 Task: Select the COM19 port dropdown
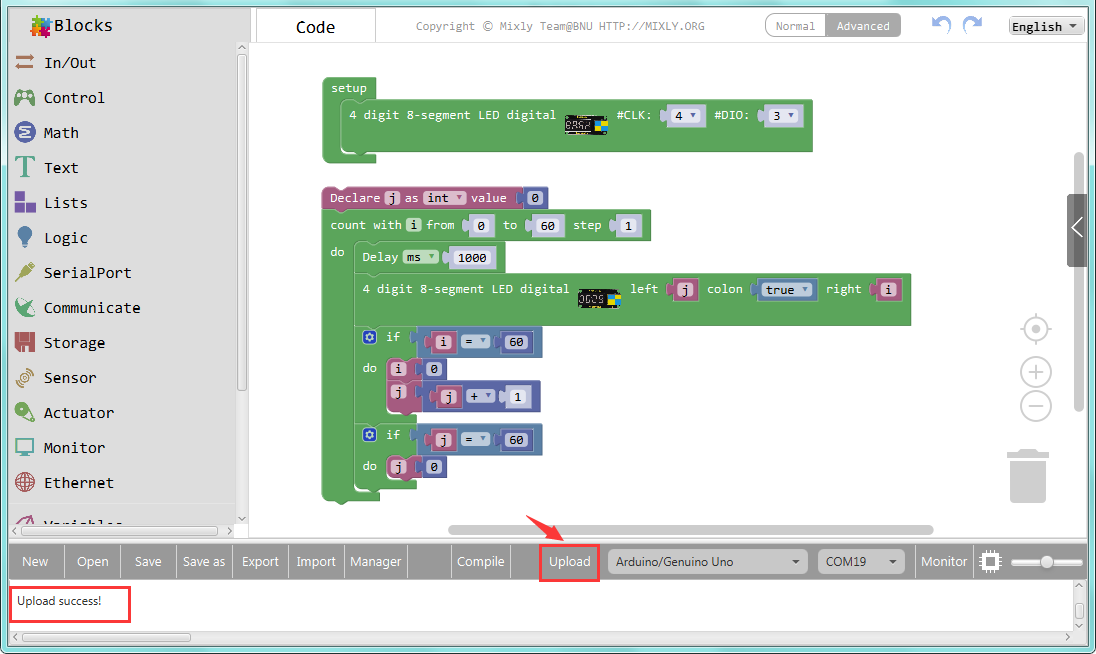pyautogui.click(x=860, y=561)
